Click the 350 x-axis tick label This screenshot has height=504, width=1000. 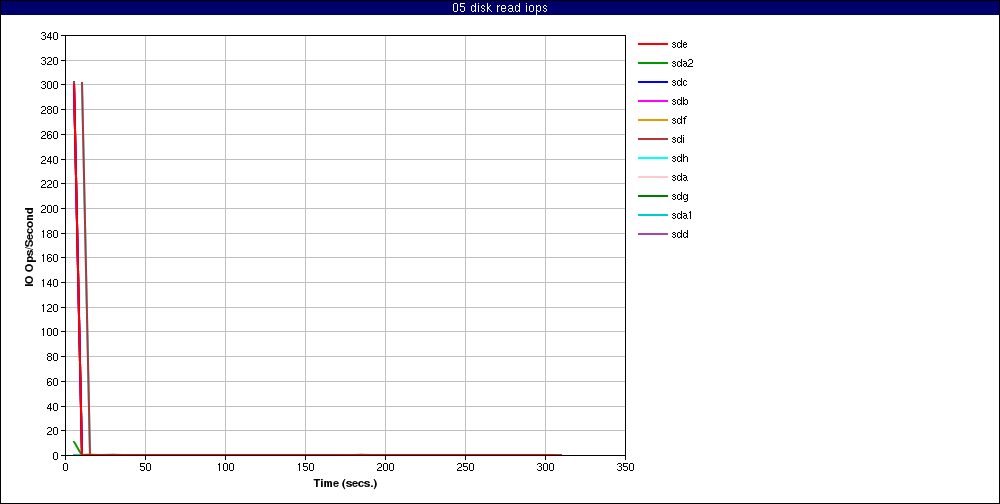pos(626,468)
